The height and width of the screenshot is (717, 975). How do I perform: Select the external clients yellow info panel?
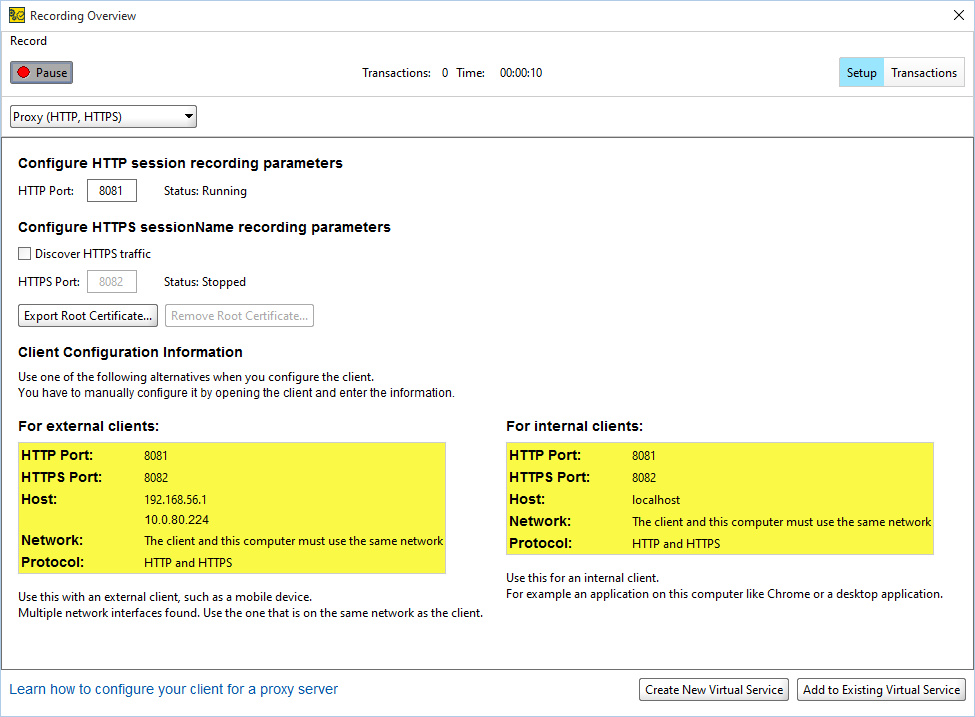(x=232, y=506)
